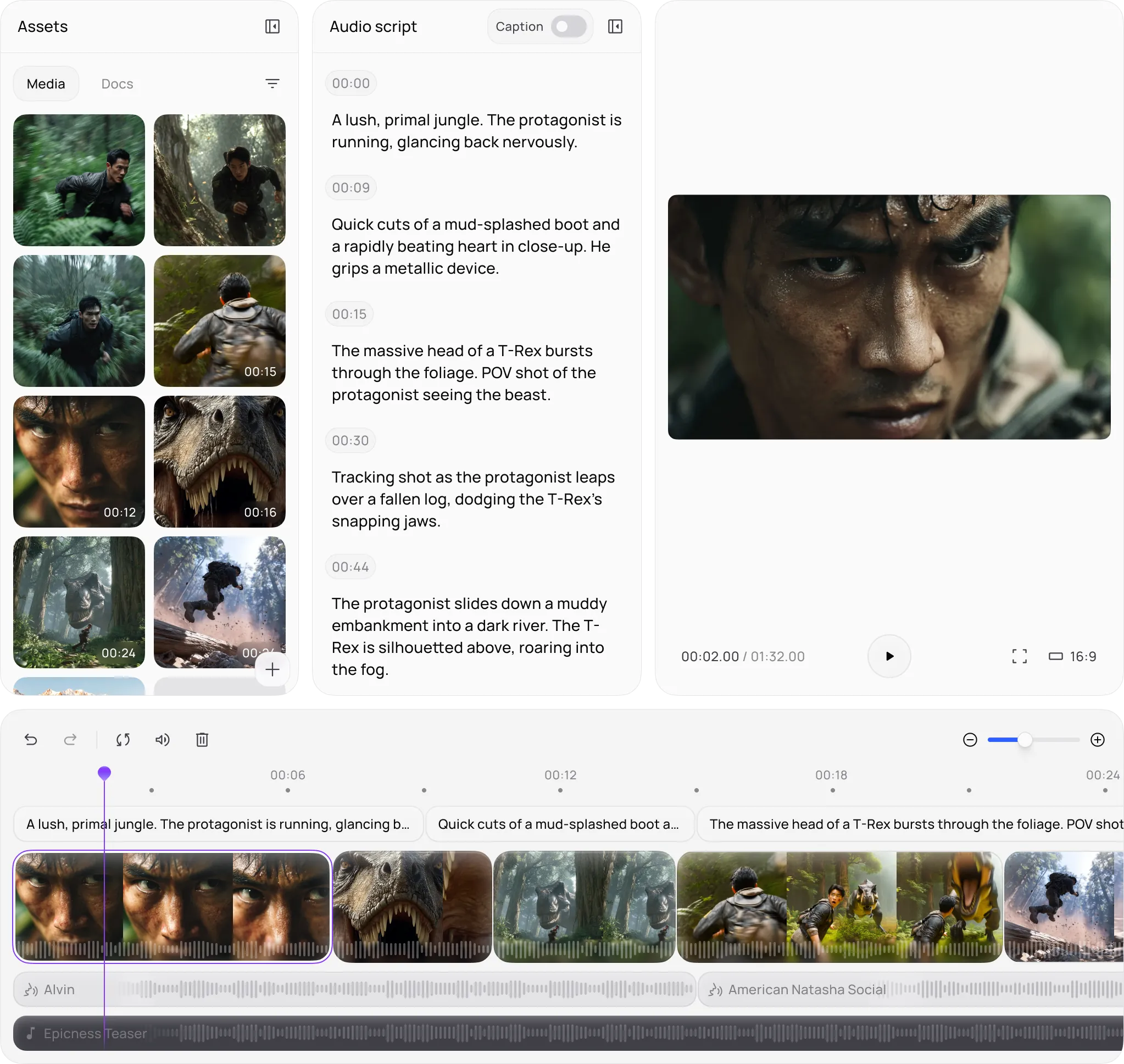This screenshot has width=1124, height=1064.
Task: Zoom out the timeline with minus
Action: [970, 740]
